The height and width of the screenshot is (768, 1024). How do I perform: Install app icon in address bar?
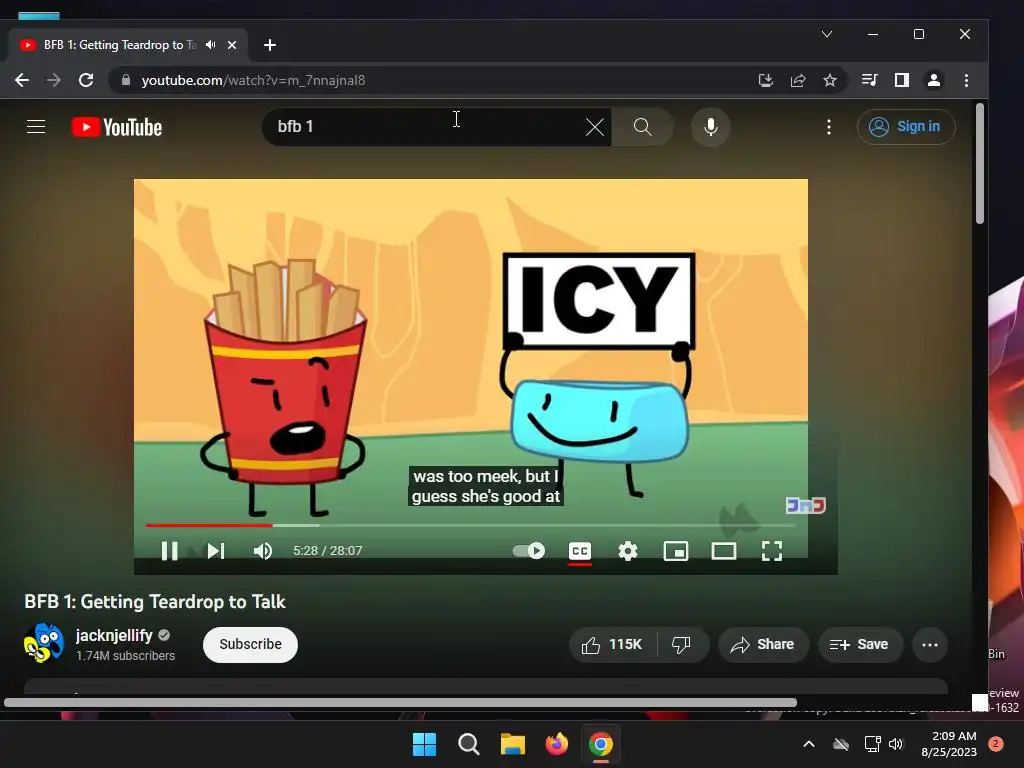(x=765, y=80)
